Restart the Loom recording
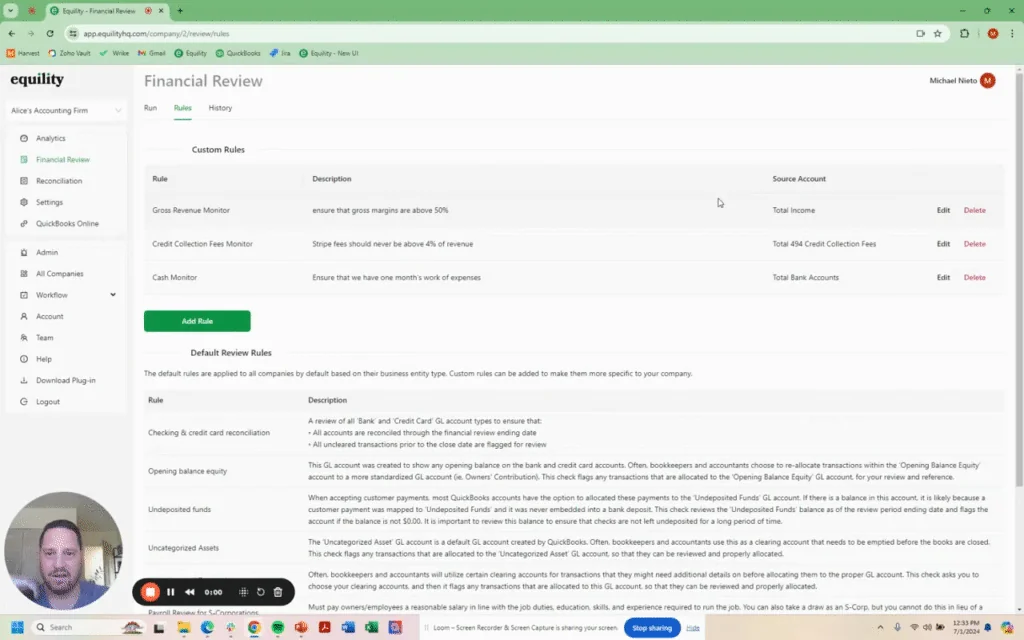This screenshot has height=640, width=1024. click(x=258, y=591)
